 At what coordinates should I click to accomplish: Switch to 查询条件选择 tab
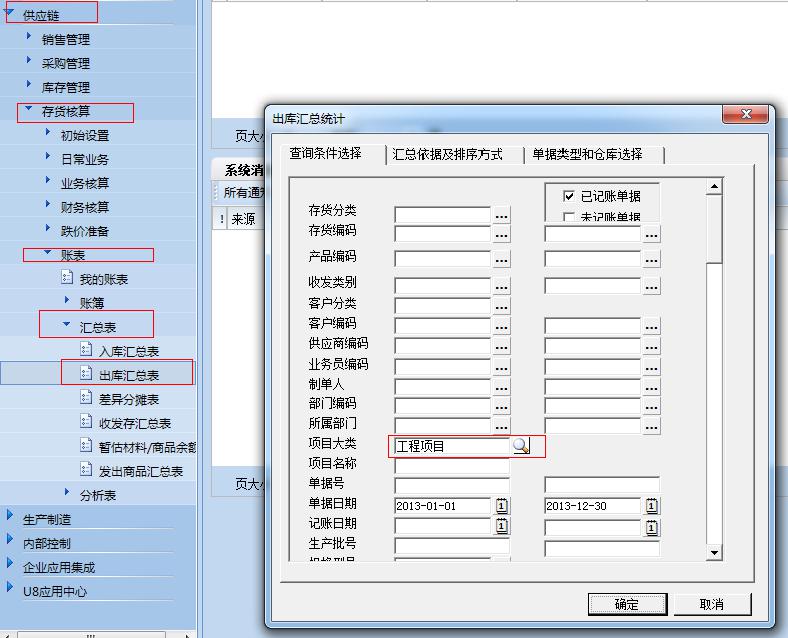click(x=326, y=153)
